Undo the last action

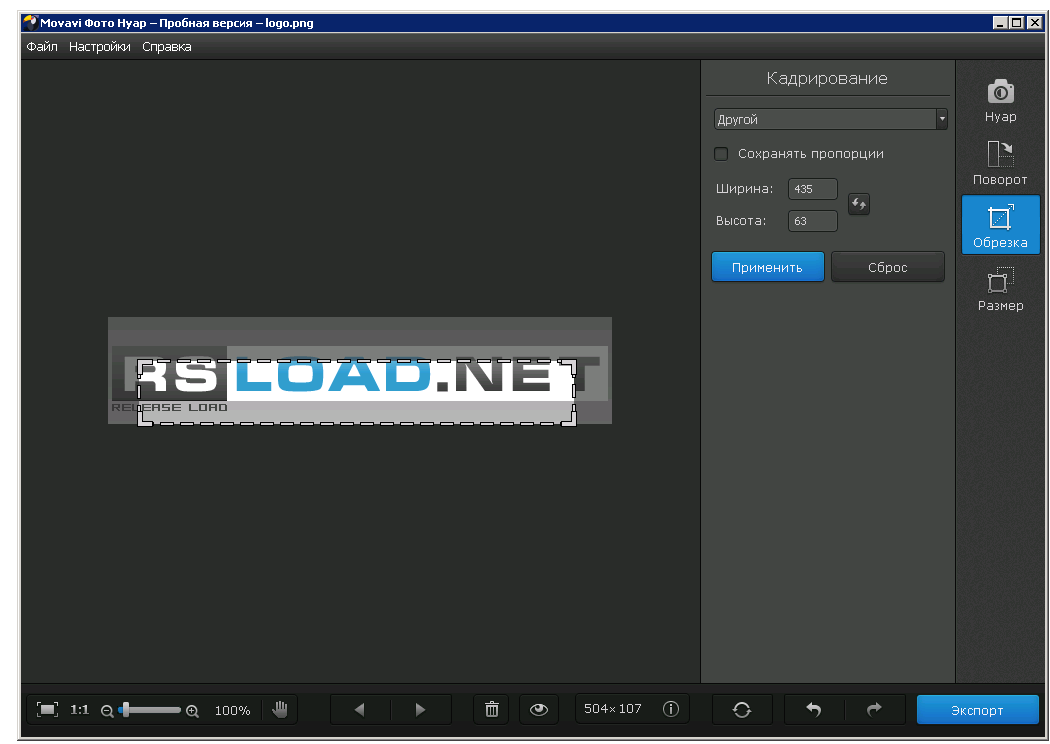tap(814, 709)
